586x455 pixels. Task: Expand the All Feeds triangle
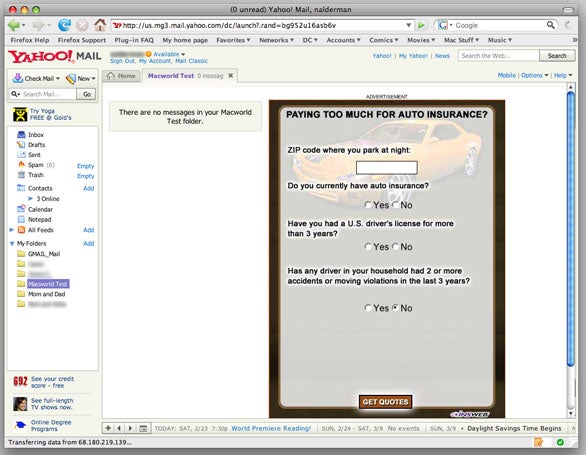(12, 230)
